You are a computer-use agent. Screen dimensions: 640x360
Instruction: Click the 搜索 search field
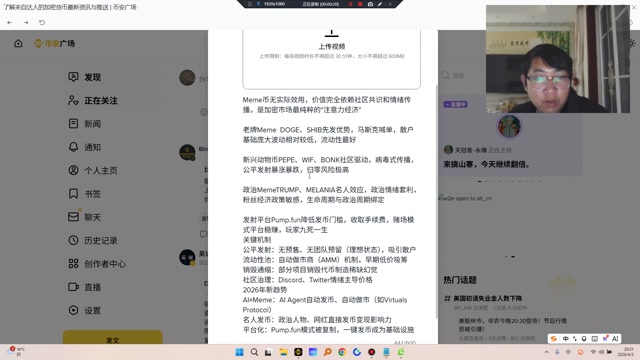(x=463, y=76)
